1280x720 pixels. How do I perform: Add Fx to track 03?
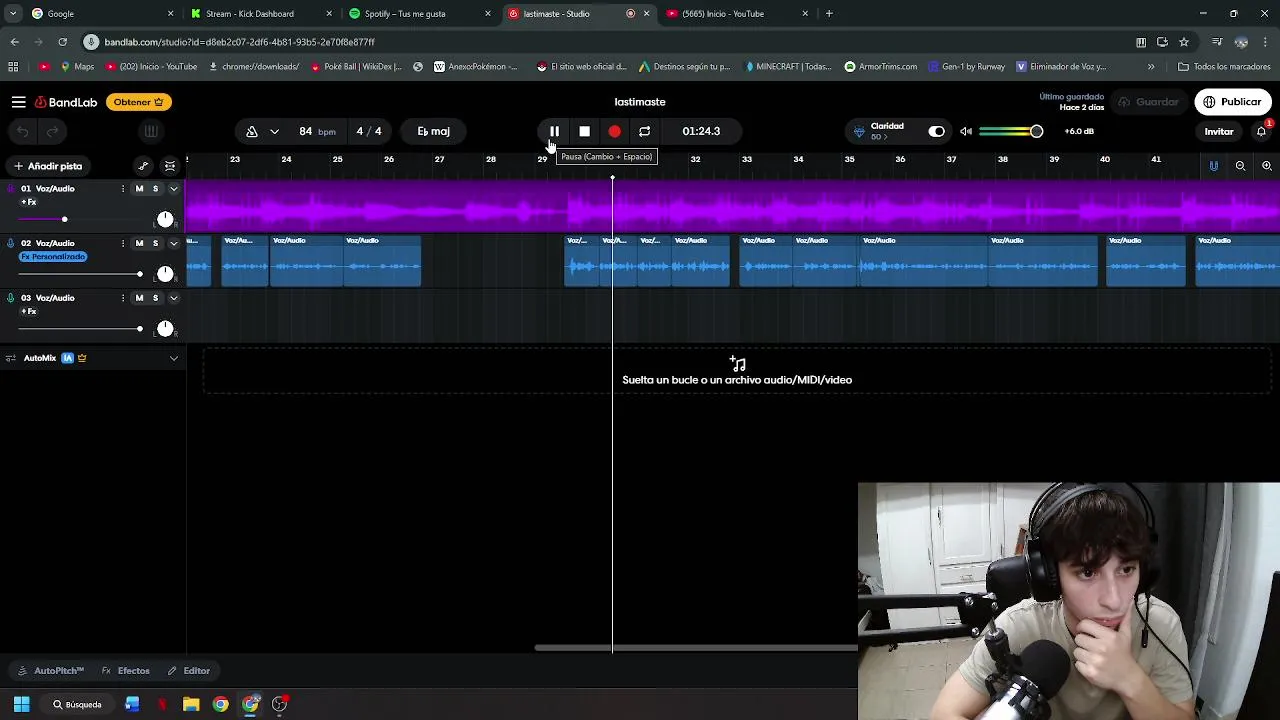tap(29, 312)
